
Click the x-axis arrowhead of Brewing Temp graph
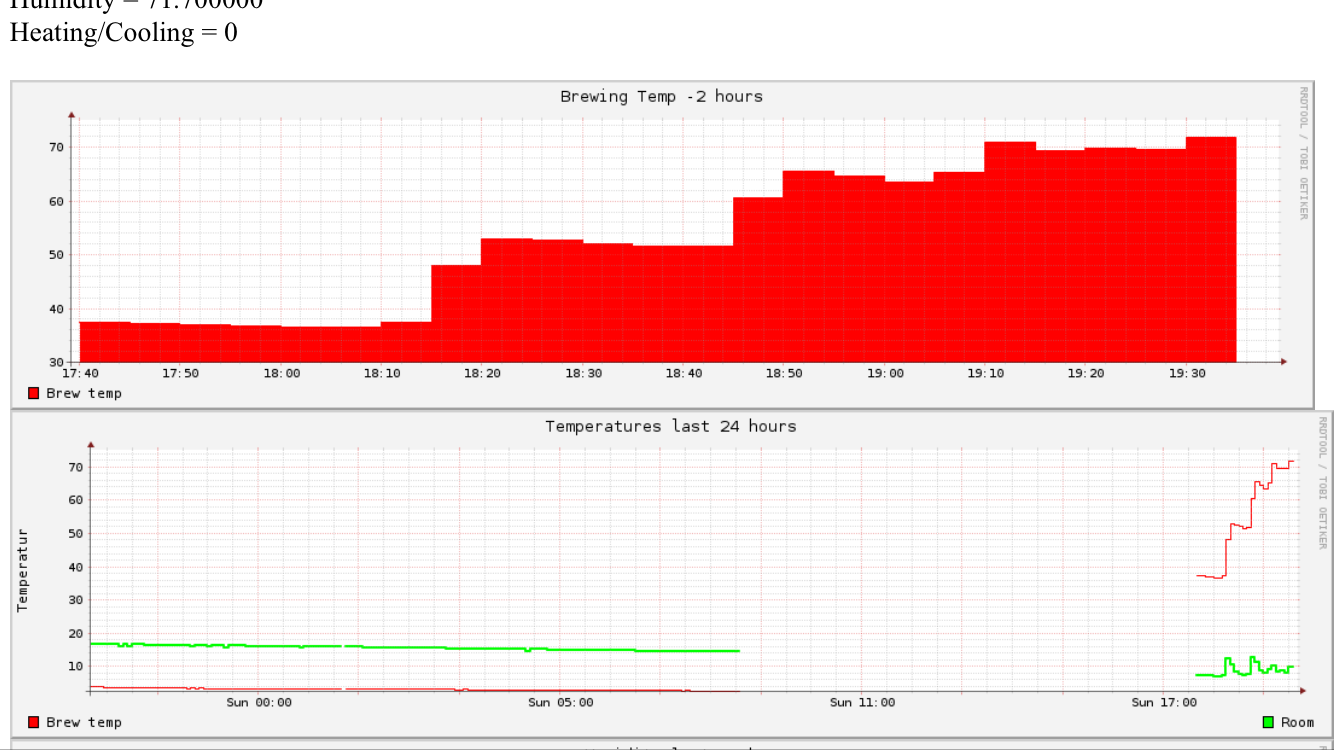coord(1283,362)
